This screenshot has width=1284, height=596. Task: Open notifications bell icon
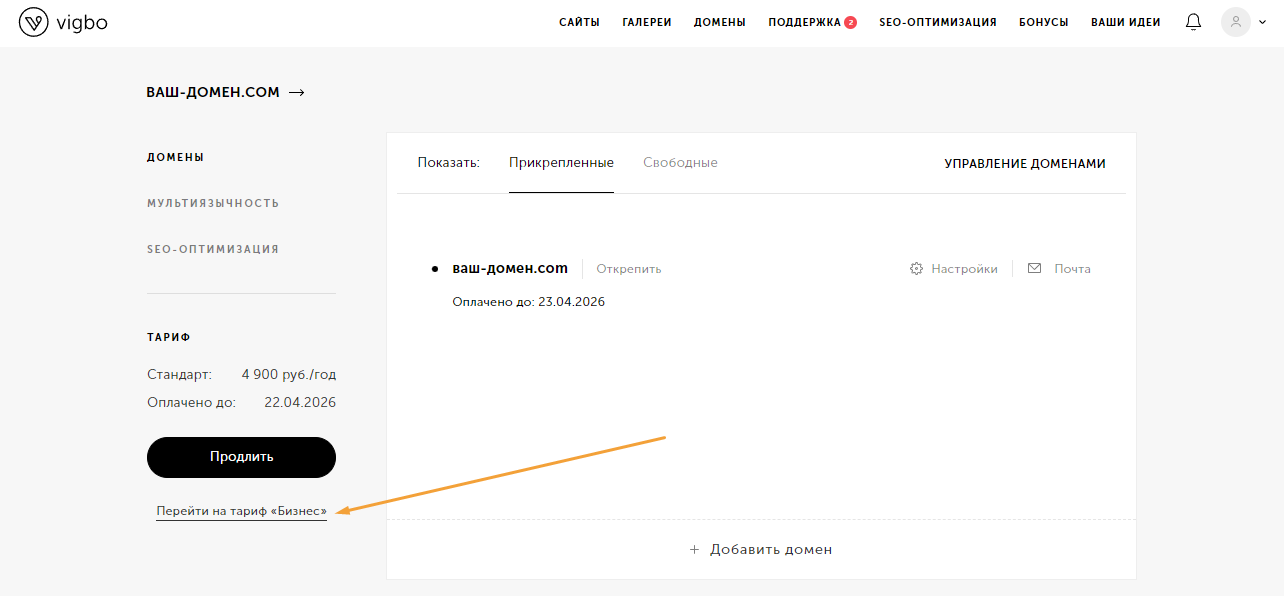pyautogui.click(x=1193, y=22)
